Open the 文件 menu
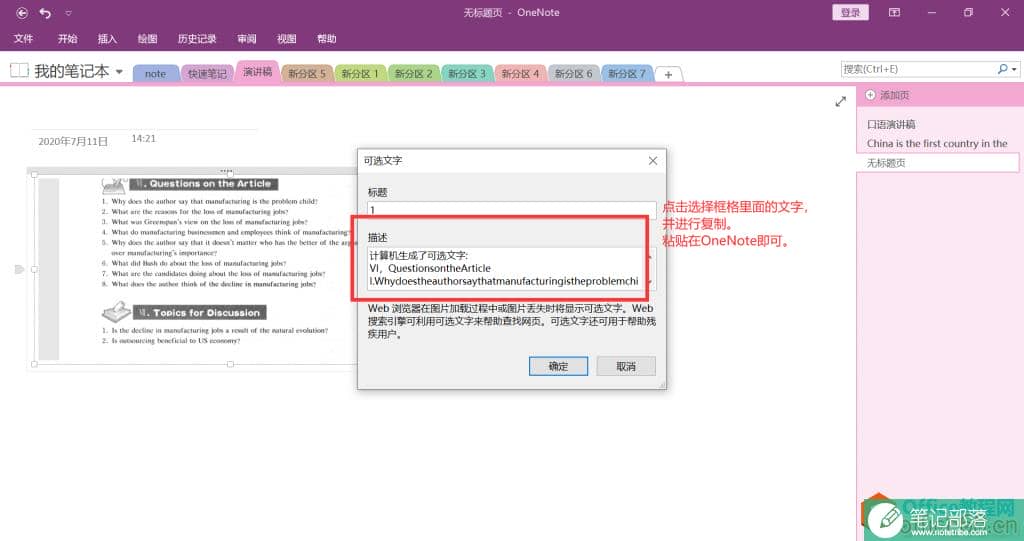 [x=24, y=39]
